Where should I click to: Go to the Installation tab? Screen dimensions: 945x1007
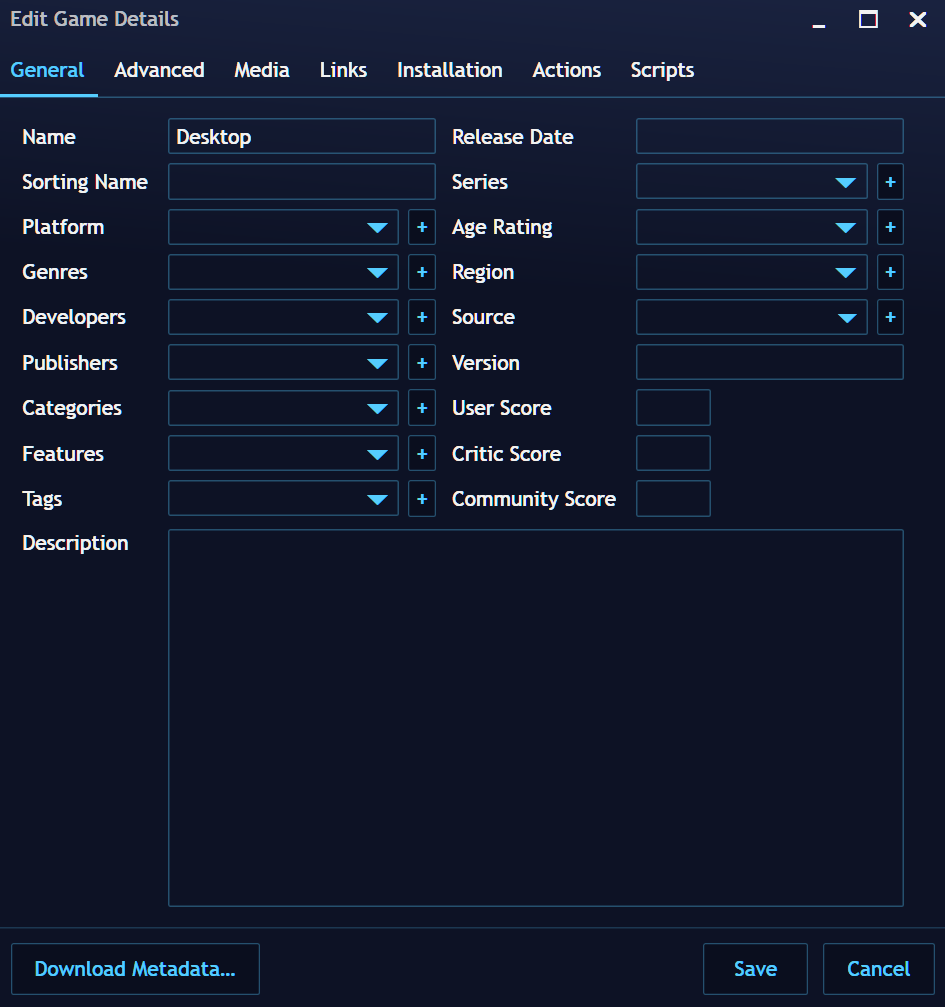(449, 70)
